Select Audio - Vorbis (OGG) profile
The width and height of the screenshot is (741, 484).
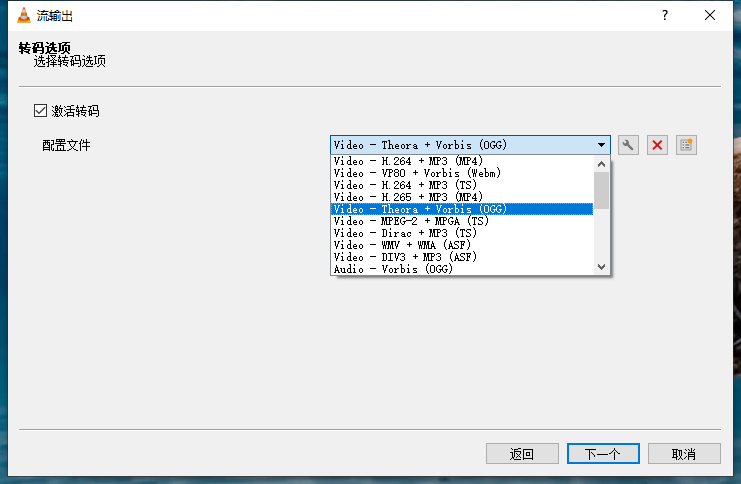point(462,269)
